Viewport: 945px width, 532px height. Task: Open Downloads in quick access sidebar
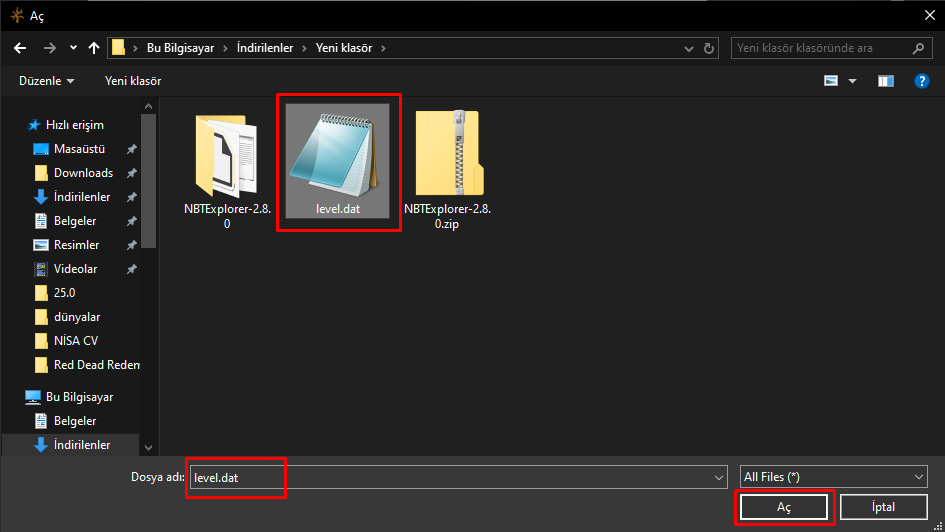83,173
